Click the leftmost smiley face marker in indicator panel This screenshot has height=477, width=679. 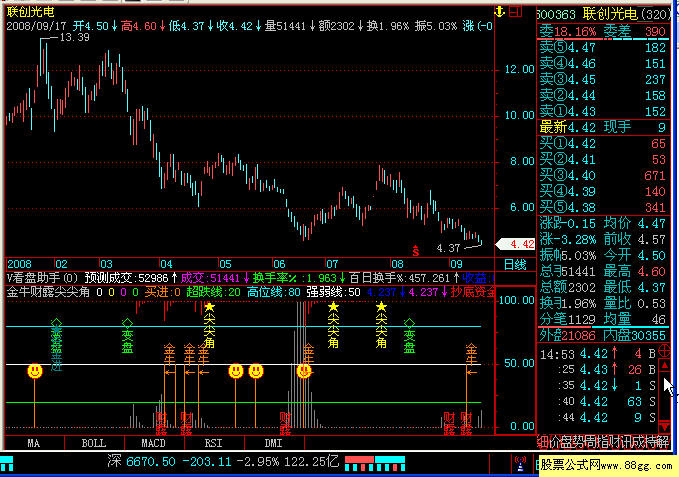(35, 371)
